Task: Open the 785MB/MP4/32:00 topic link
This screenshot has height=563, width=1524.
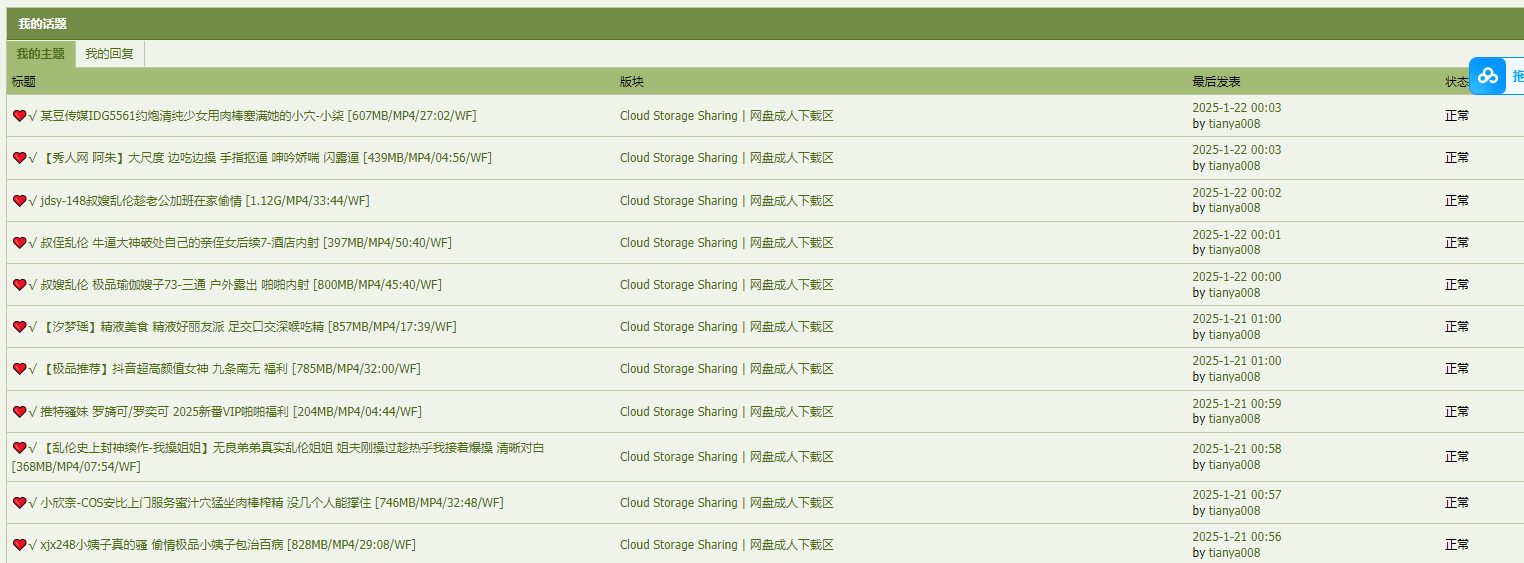Action: pos(230,369)
